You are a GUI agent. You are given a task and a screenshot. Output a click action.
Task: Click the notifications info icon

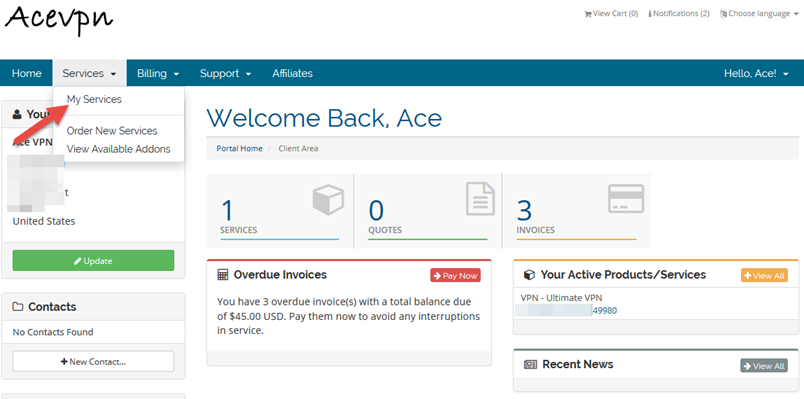(x=650, y=14)
